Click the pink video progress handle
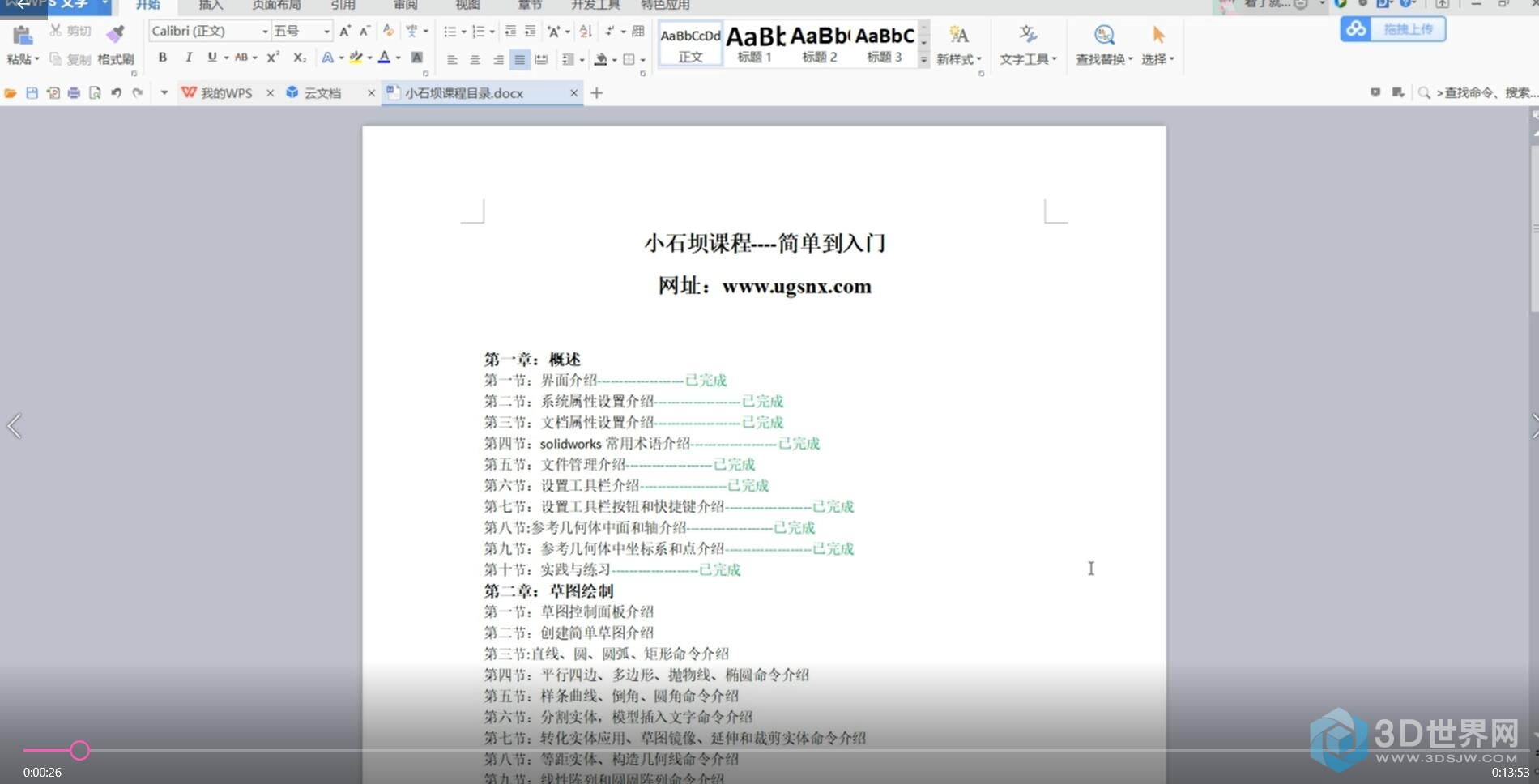Image resolution: width=1539 pixels, height=784 pixels. pos(79,751)
